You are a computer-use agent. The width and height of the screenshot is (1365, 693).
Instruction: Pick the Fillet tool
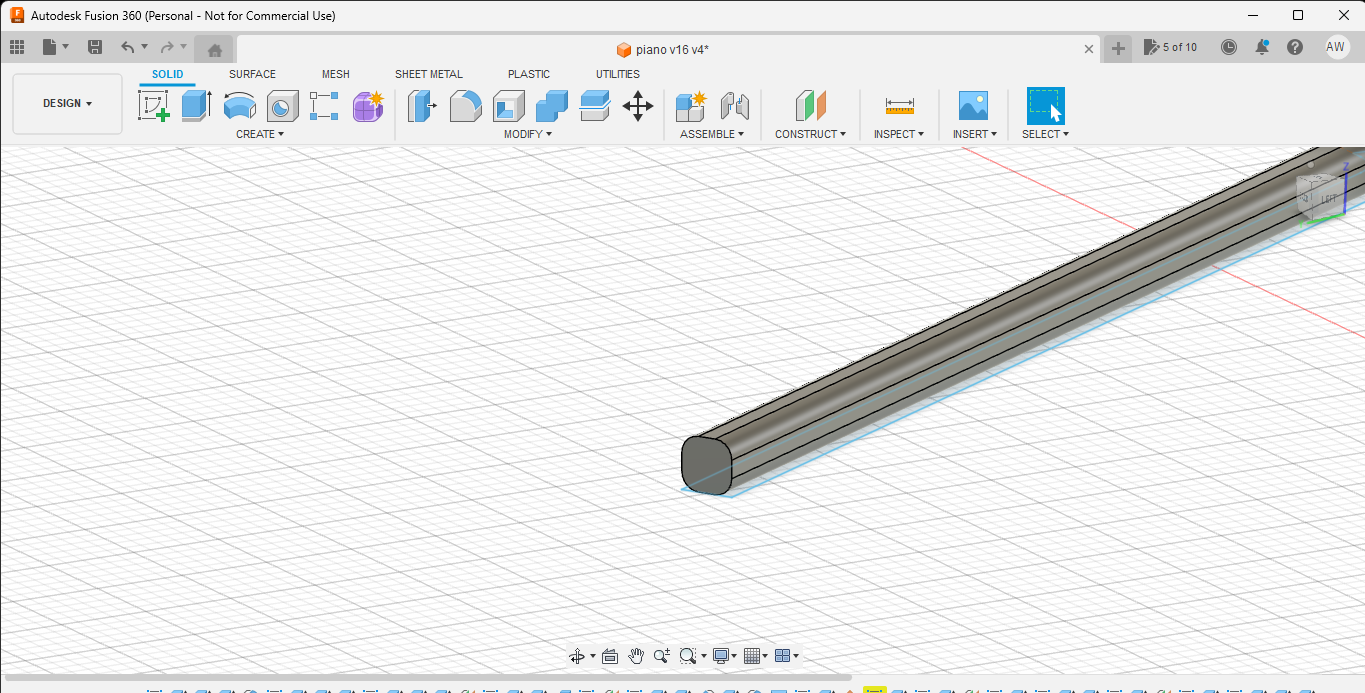pos(466,105)
